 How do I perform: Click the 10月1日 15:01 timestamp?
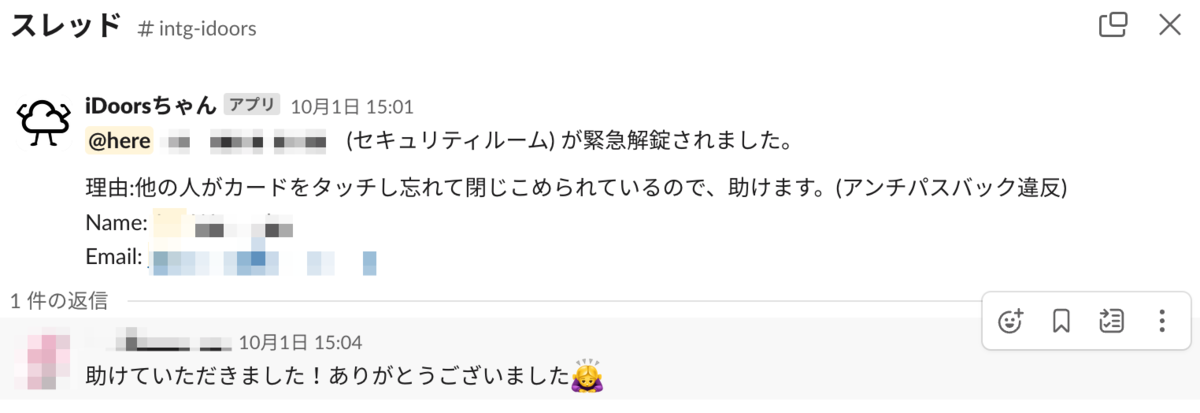(x=352, y=106)
